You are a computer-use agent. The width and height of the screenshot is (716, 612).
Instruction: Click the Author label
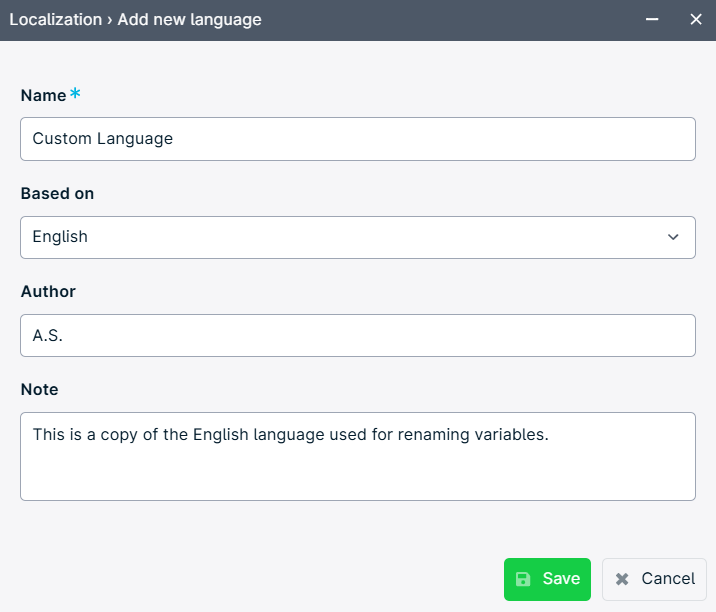[48, 291]
